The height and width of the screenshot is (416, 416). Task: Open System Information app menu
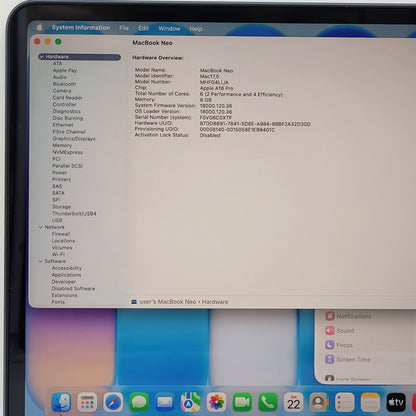[x=81, y=28]
